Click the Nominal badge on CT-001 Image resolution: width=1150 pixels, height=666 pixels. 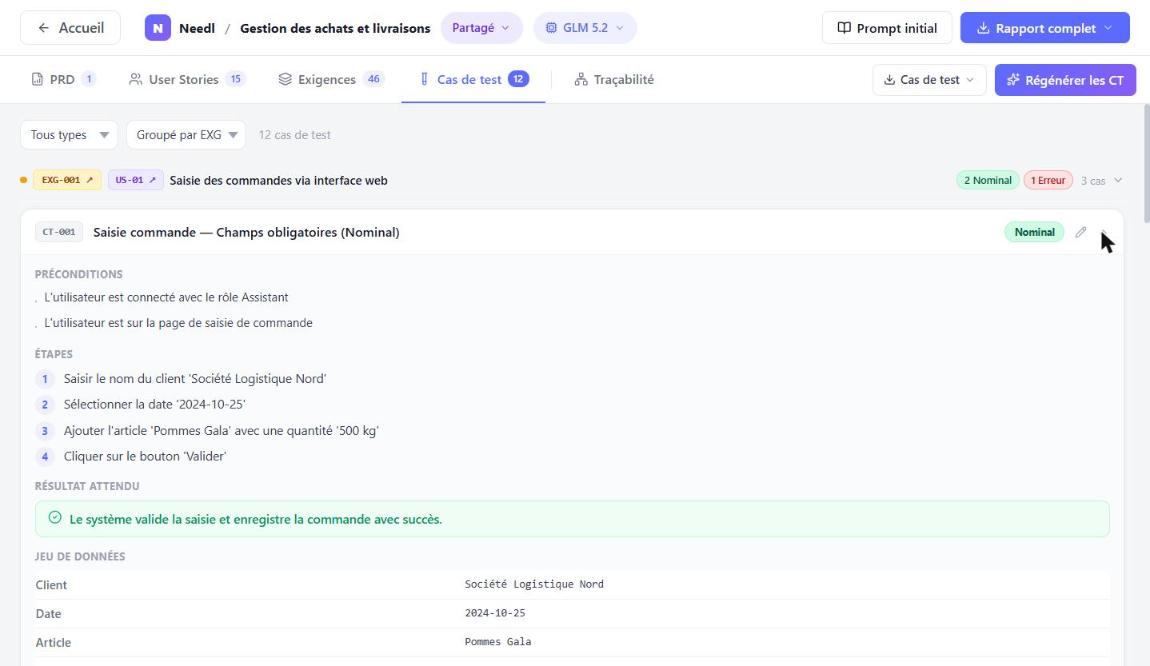pos(1034,232)
